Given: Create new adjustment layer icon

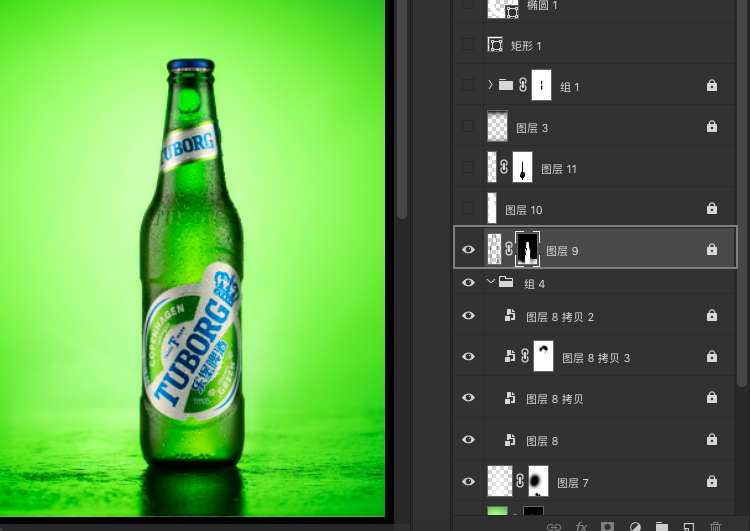Looking at the screenshot, I should tap(635, 527).
